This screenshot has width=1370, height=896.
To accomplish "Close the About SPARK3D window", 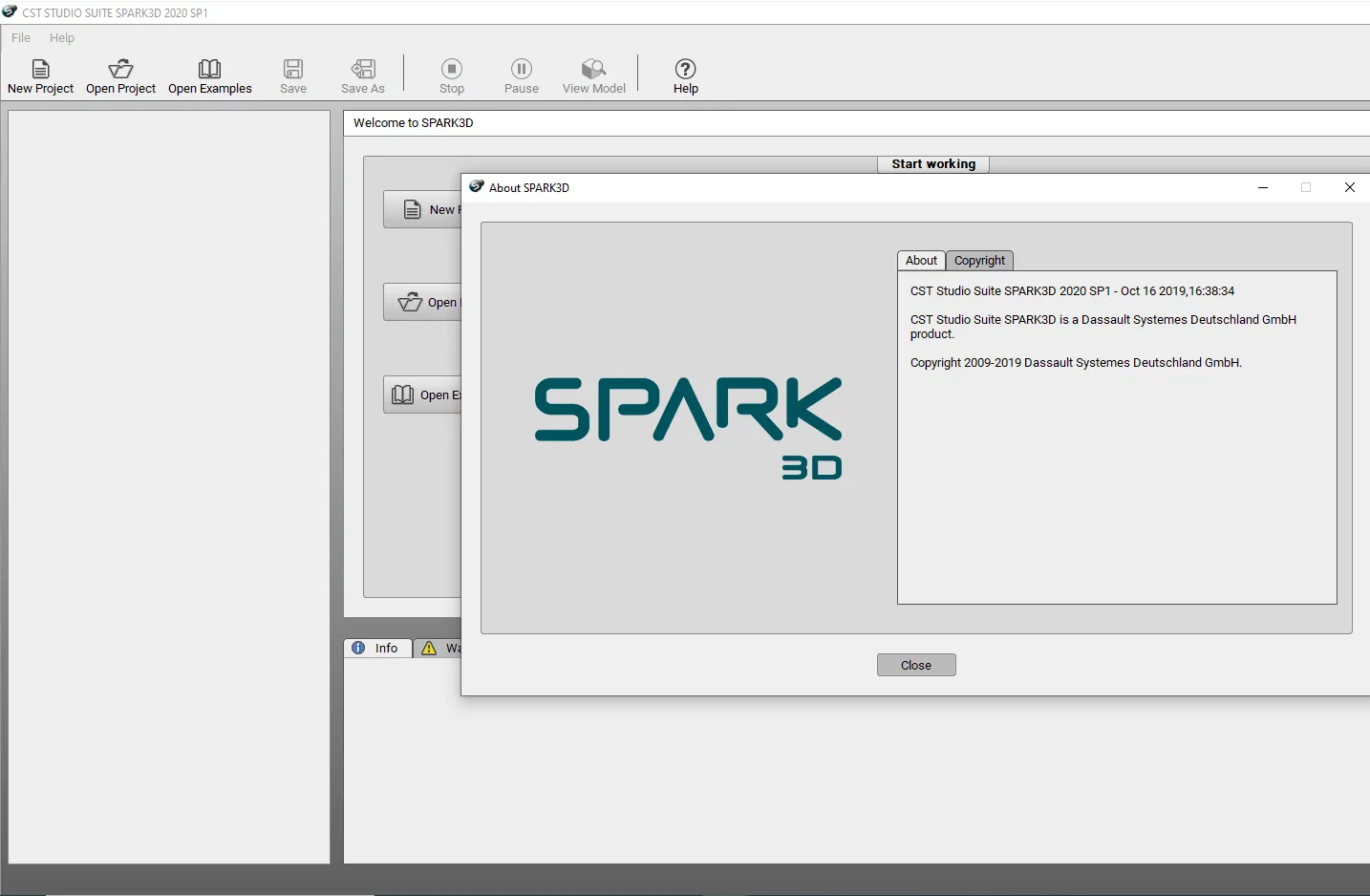I will tap(1350, 187).
